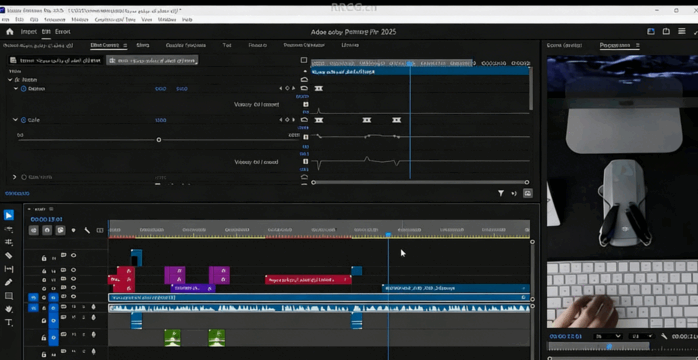This screenshot has width=698, height=360.
Task: Toggle lock on the topmost video track
Action: [44, 258]
